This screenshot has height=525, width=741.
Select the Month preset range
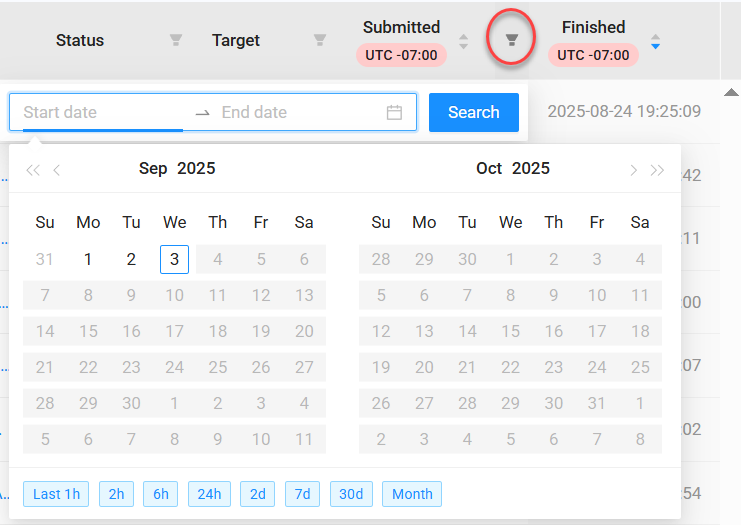point(412,494)
